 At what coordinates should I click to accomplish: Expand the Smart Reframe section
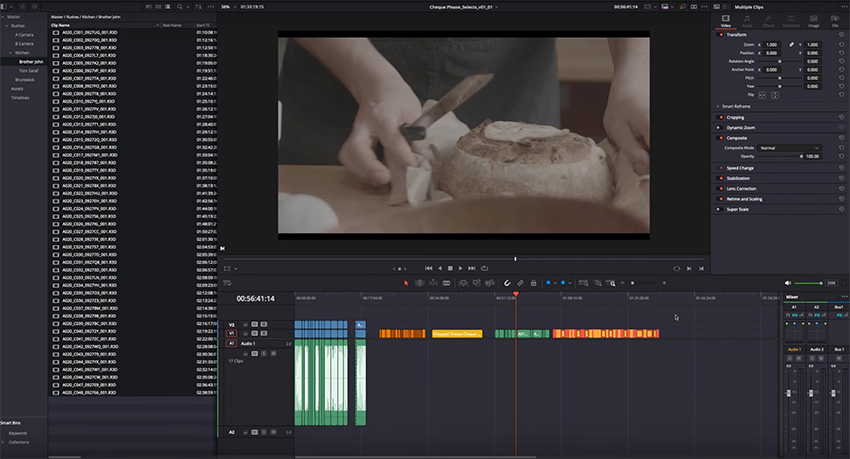(x=720, y=106)
